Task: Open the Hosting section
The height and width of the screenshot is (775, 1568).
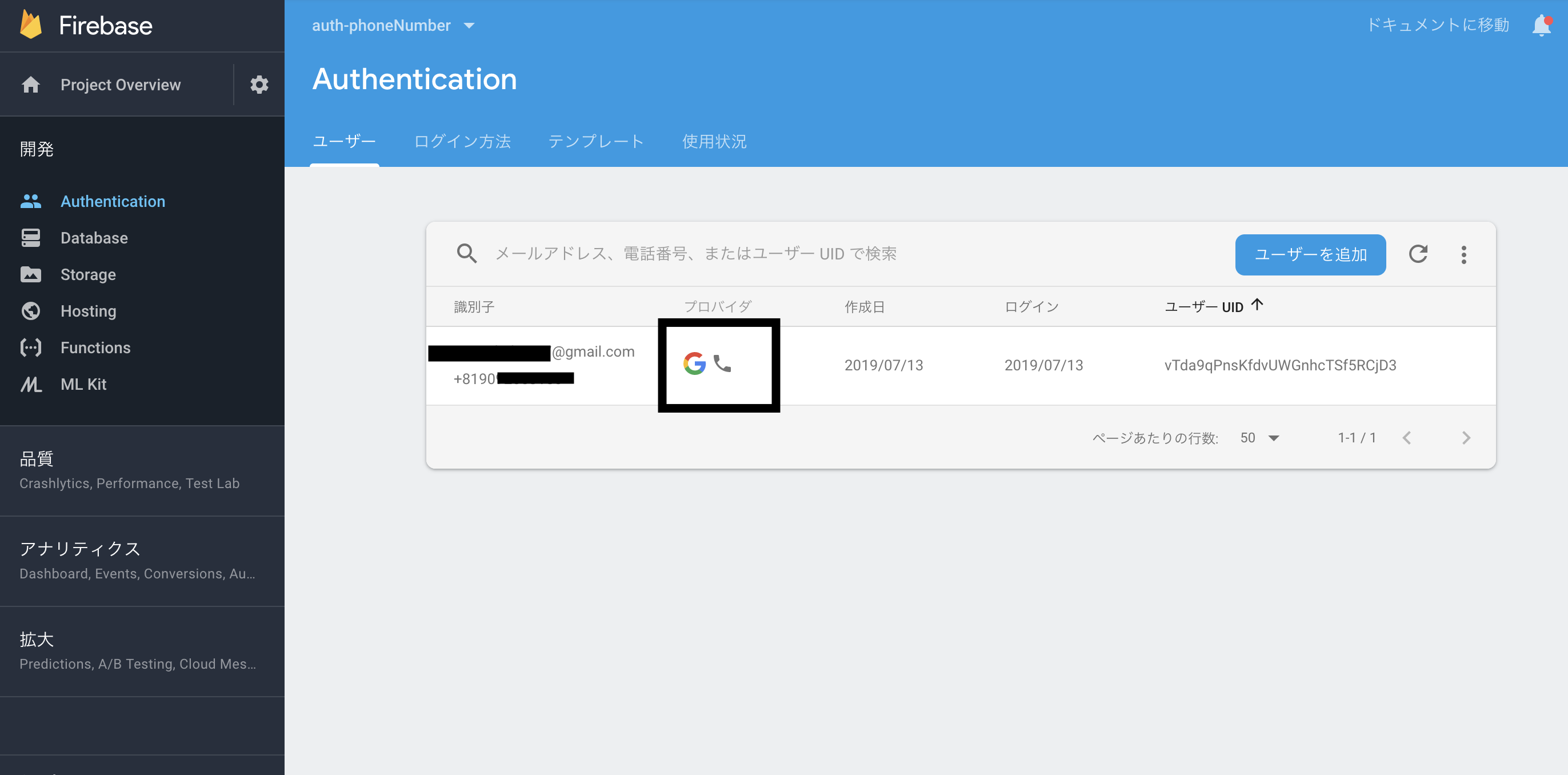Action: coord(88,310)
